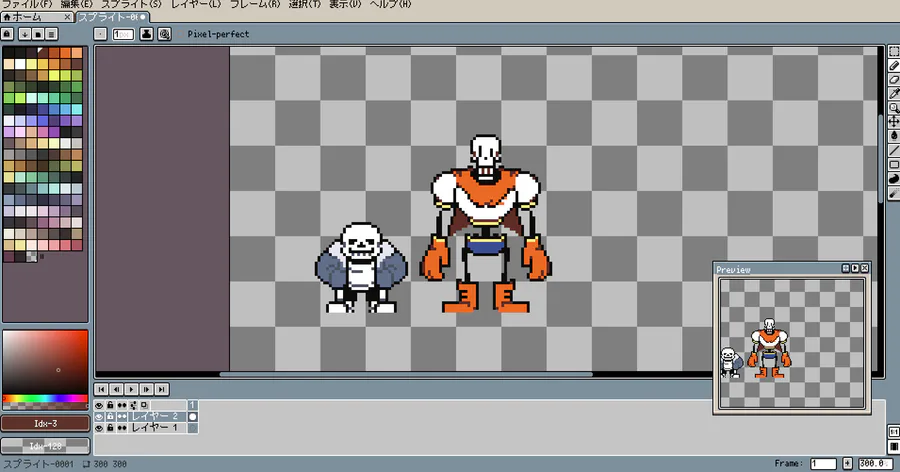This screenshot has width=900, height=472.
Task: Toggle continuous cels mode in timeline header
Action: coord(122,405)
